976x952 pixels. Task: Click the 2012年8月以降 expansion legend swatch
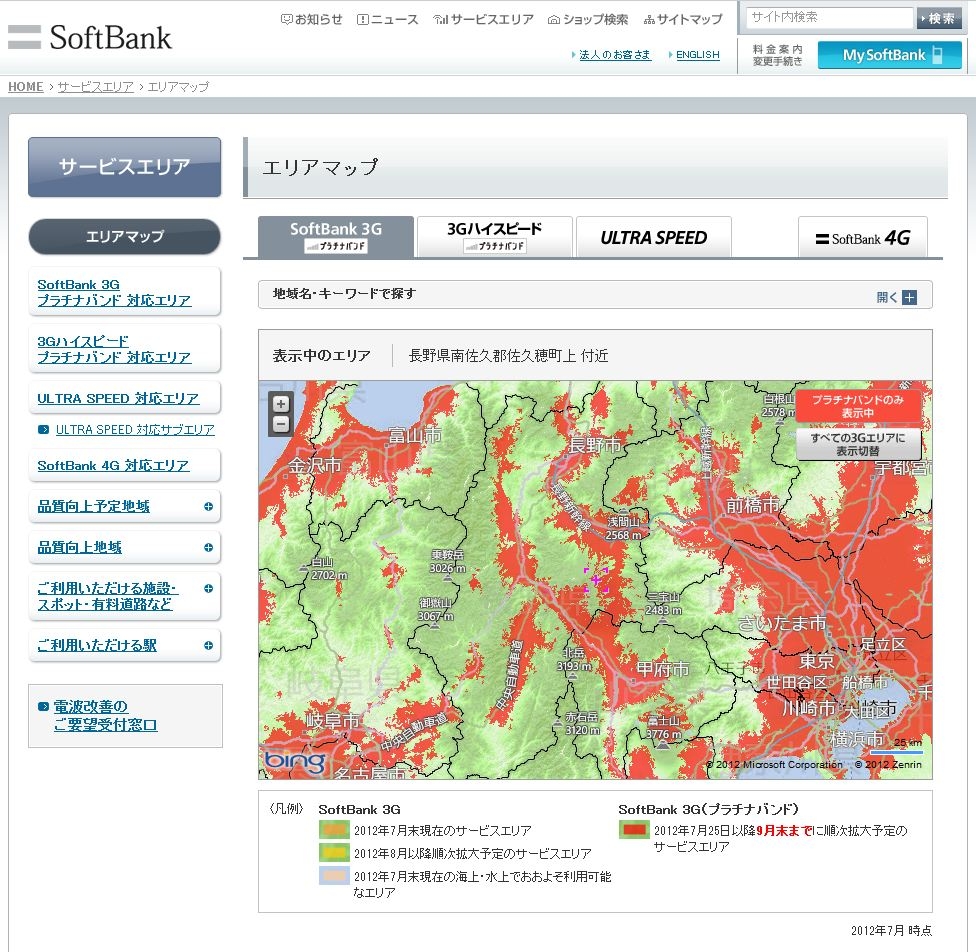coord(334,853)
